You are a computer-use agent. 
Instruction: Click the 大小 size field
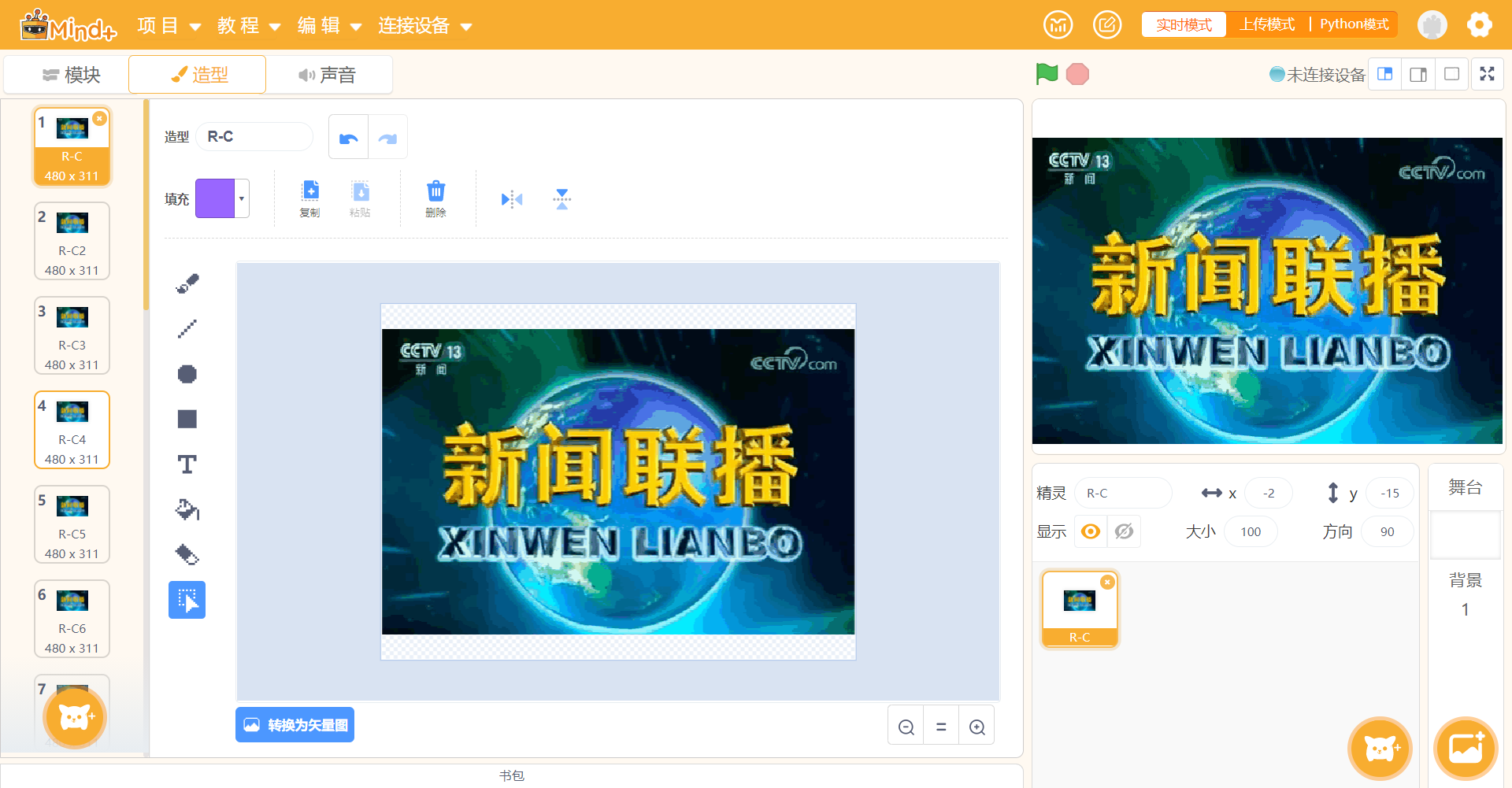[x=1251, y=532]
